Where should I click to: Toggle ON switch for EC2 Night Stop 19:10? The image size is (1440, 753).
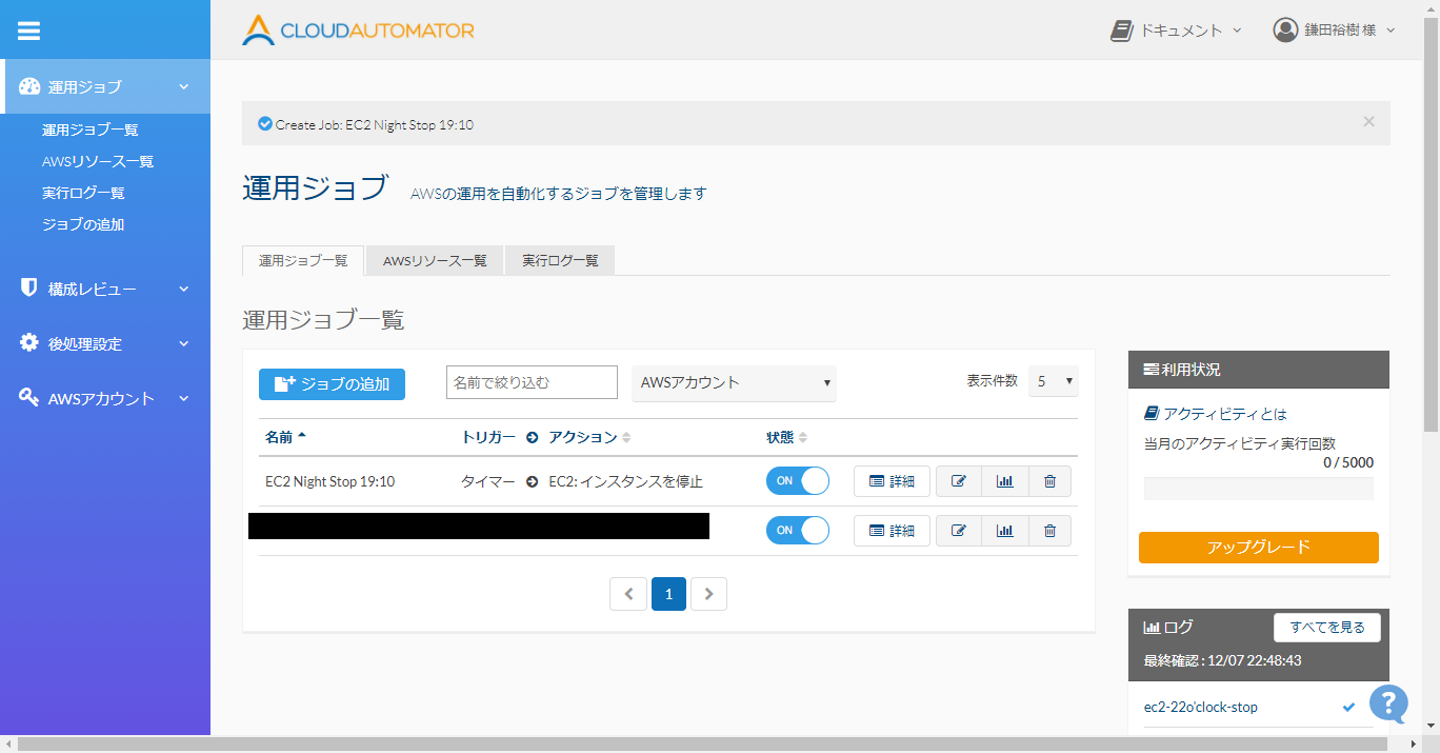tap(798, 481)
